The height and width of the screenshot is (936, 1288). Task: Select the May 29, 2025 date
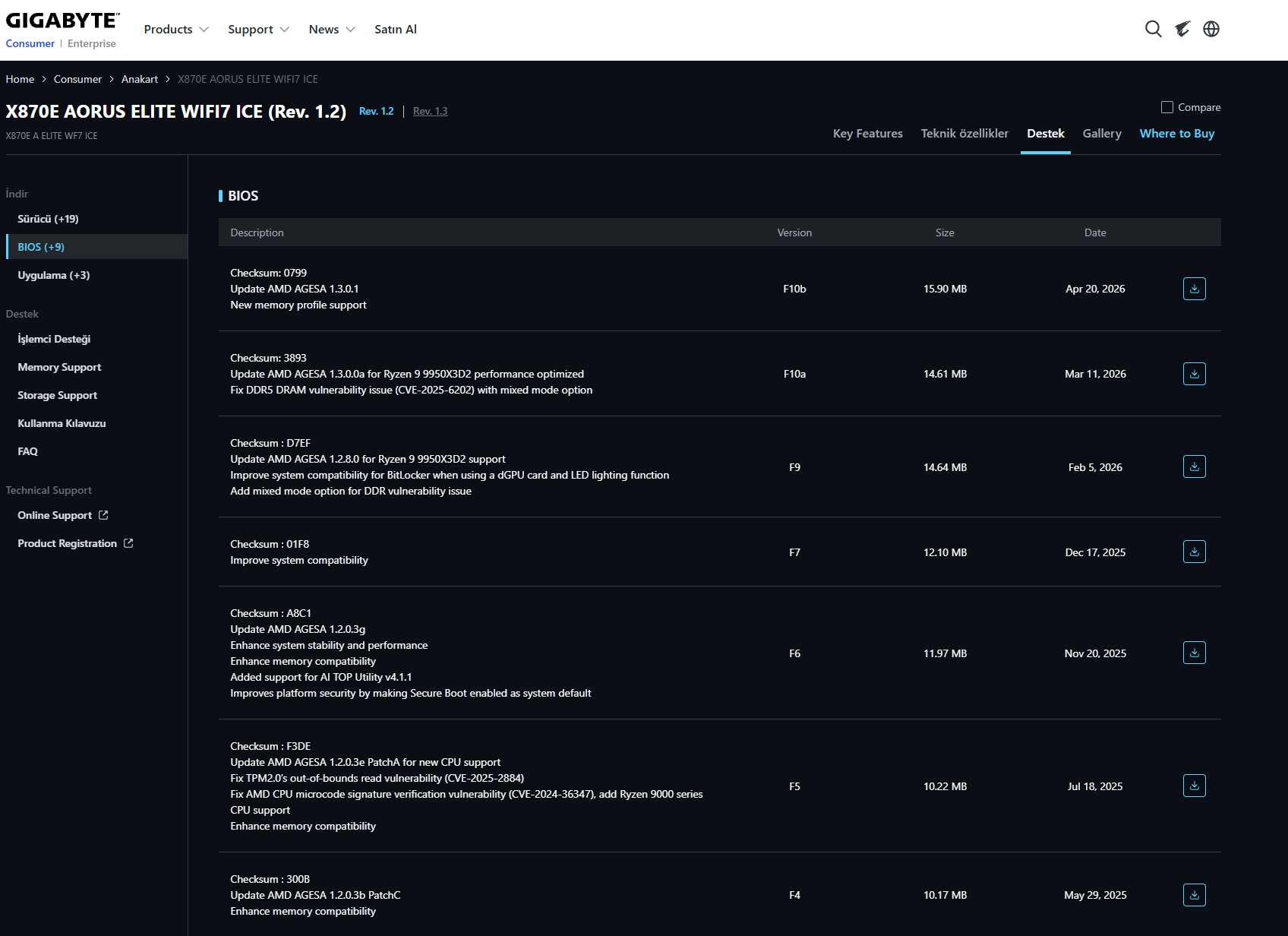pyautogui.click(x=1095, y=895)
